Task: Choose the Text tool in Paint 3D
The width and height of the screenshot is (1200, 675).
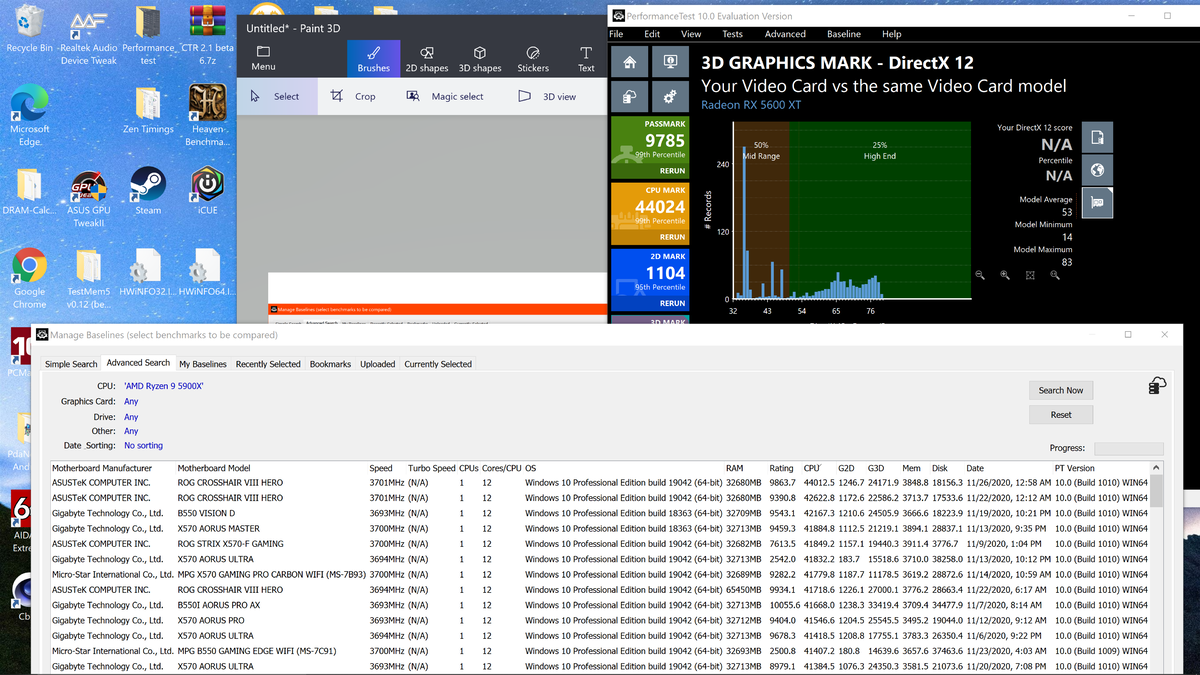Action: pos(586,59)
